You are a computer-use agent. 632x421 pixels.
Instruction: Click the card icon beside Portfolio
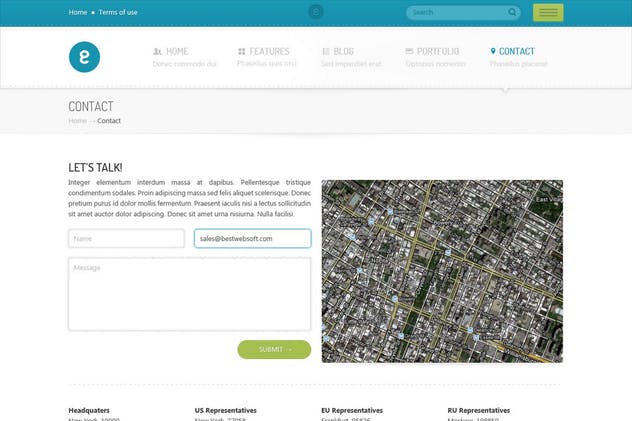click(x=409, y=51)
